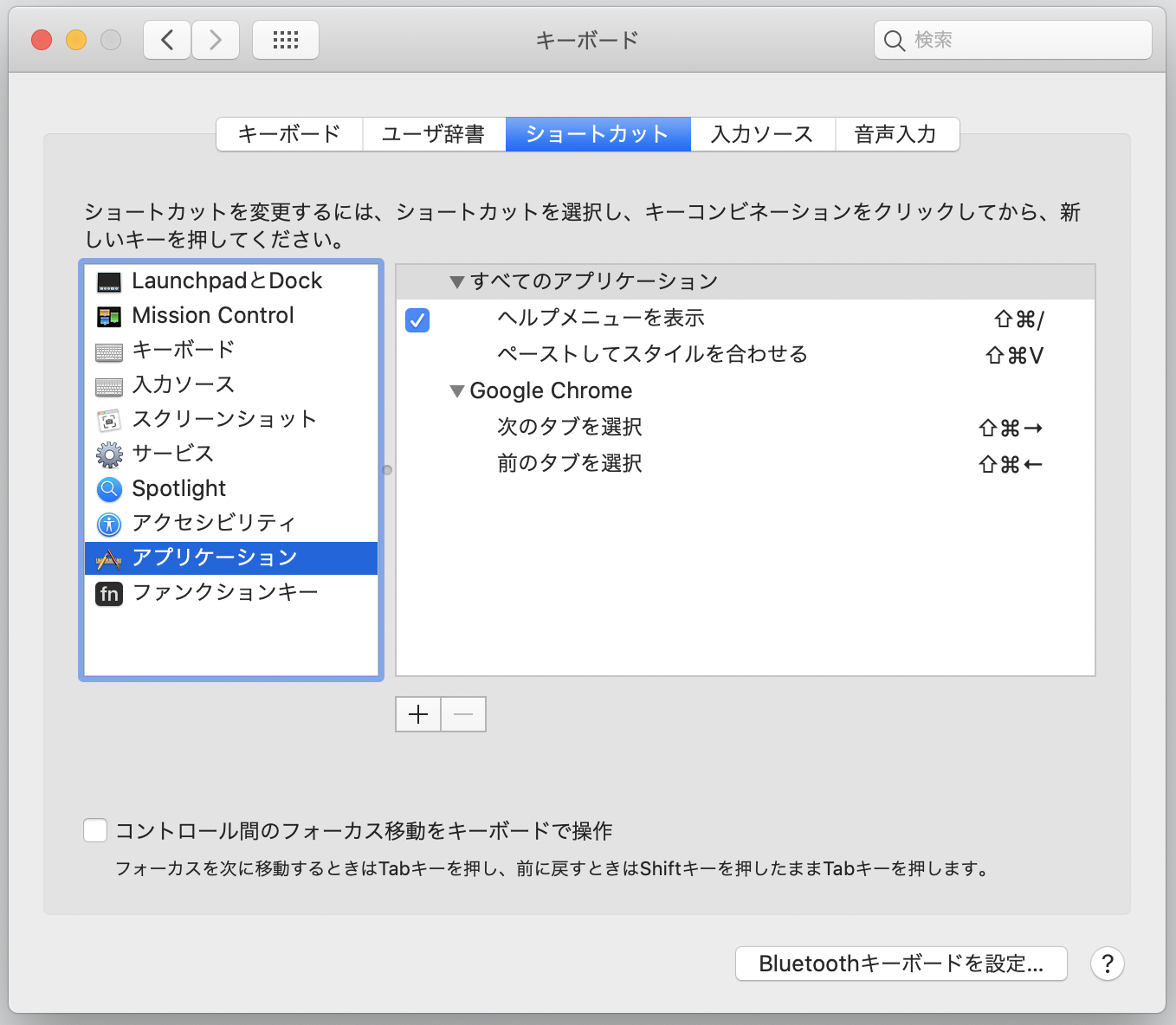
Task: Collapse the Google Chrome section
Action: (457, 390)
